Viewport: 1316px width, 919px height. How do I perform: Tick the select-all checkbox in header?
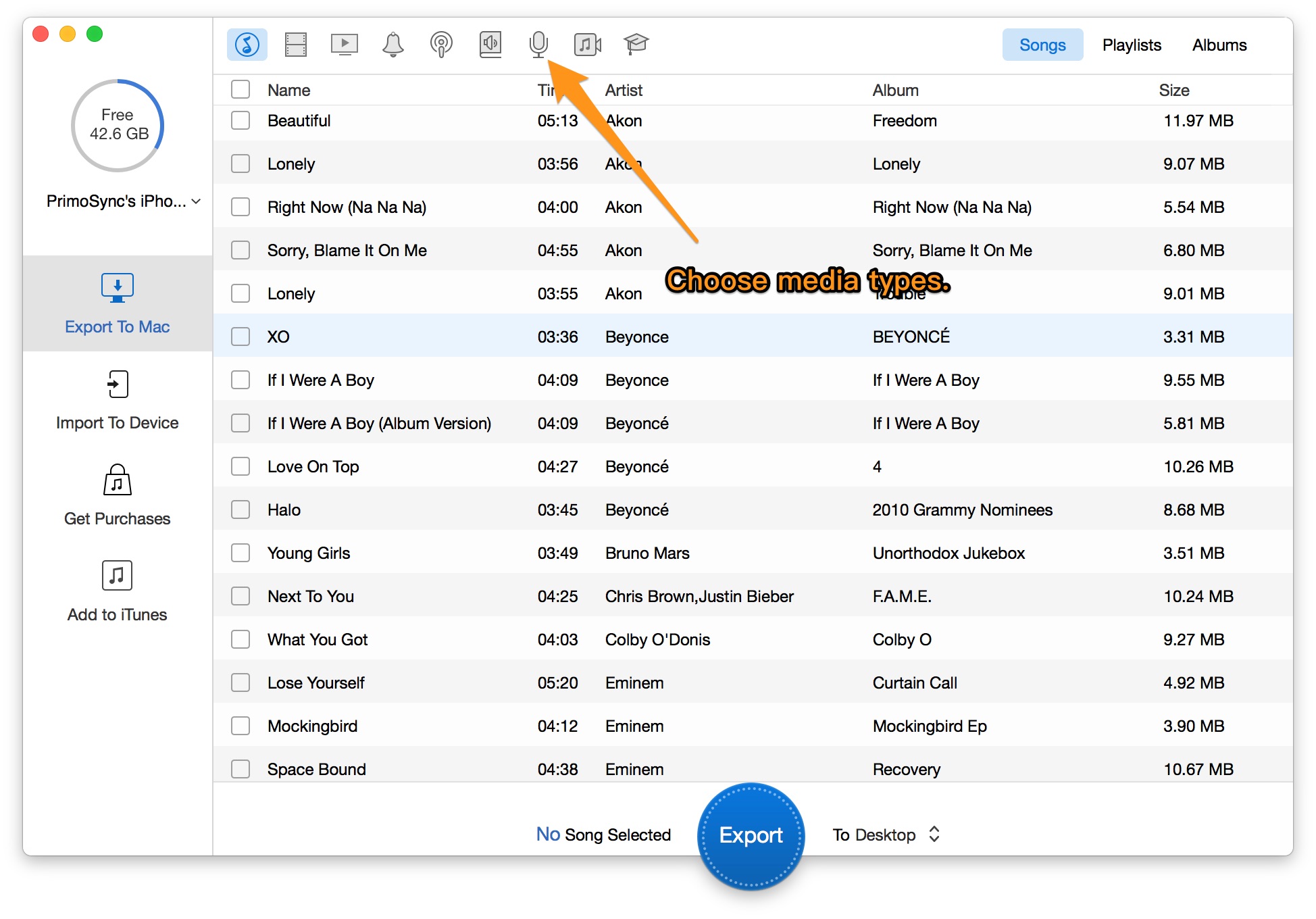(x=241, y=89)
